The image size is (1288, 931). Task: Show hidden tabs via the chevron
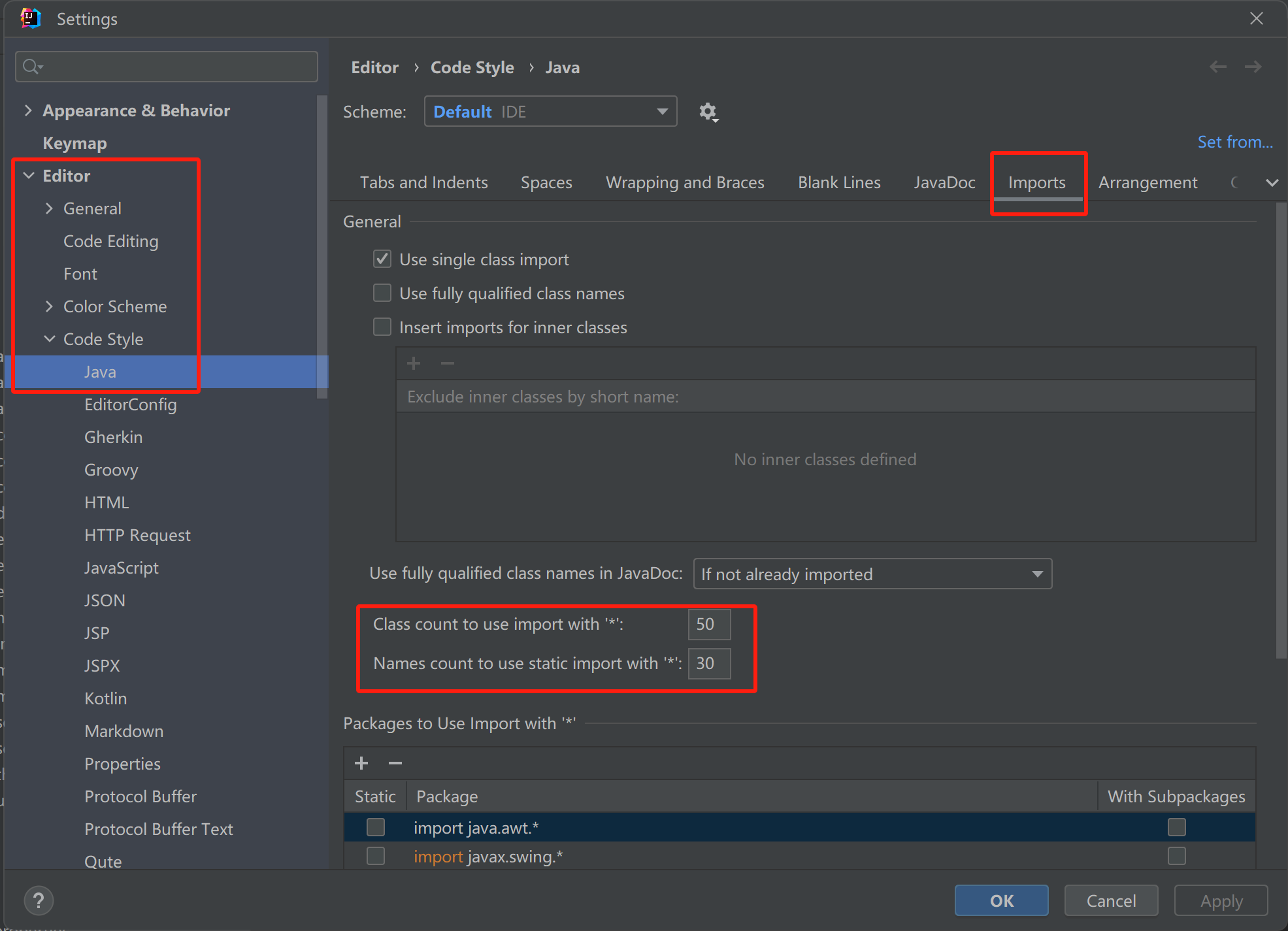pos(1272,183)
